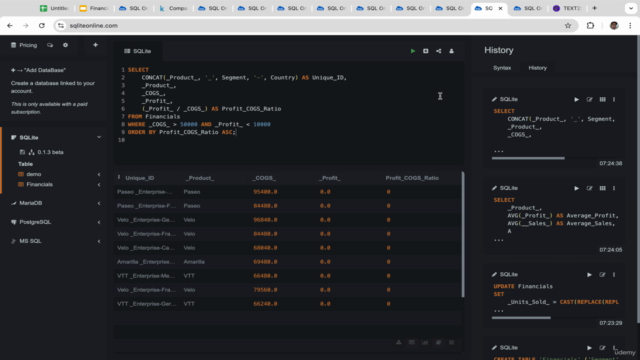This screenshot has width=640, height=360.
Task: Open the Chrome three-dot menu
Action: point(630,26)
